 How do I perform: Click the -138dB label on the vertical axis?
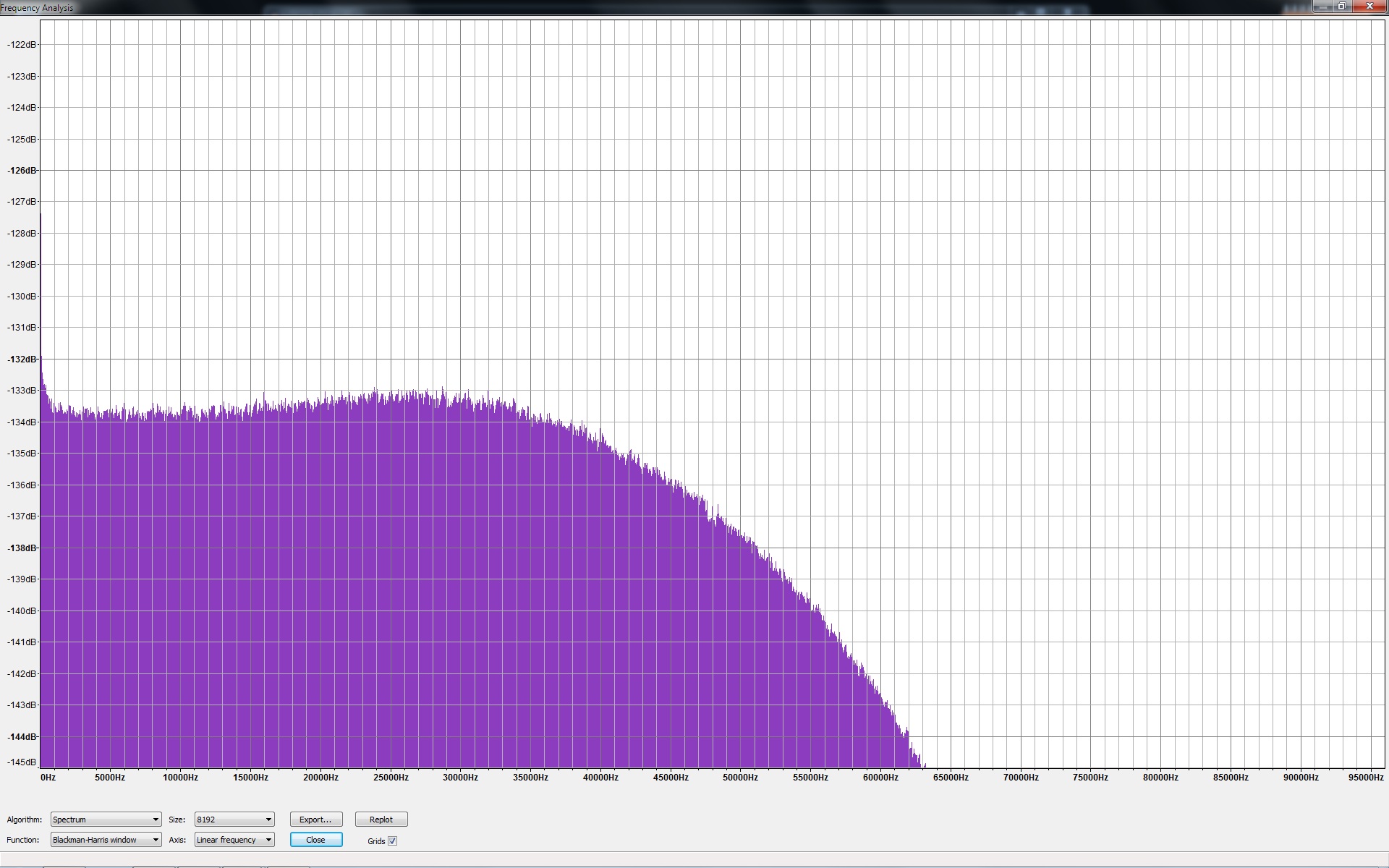click(x=21, y=548)
